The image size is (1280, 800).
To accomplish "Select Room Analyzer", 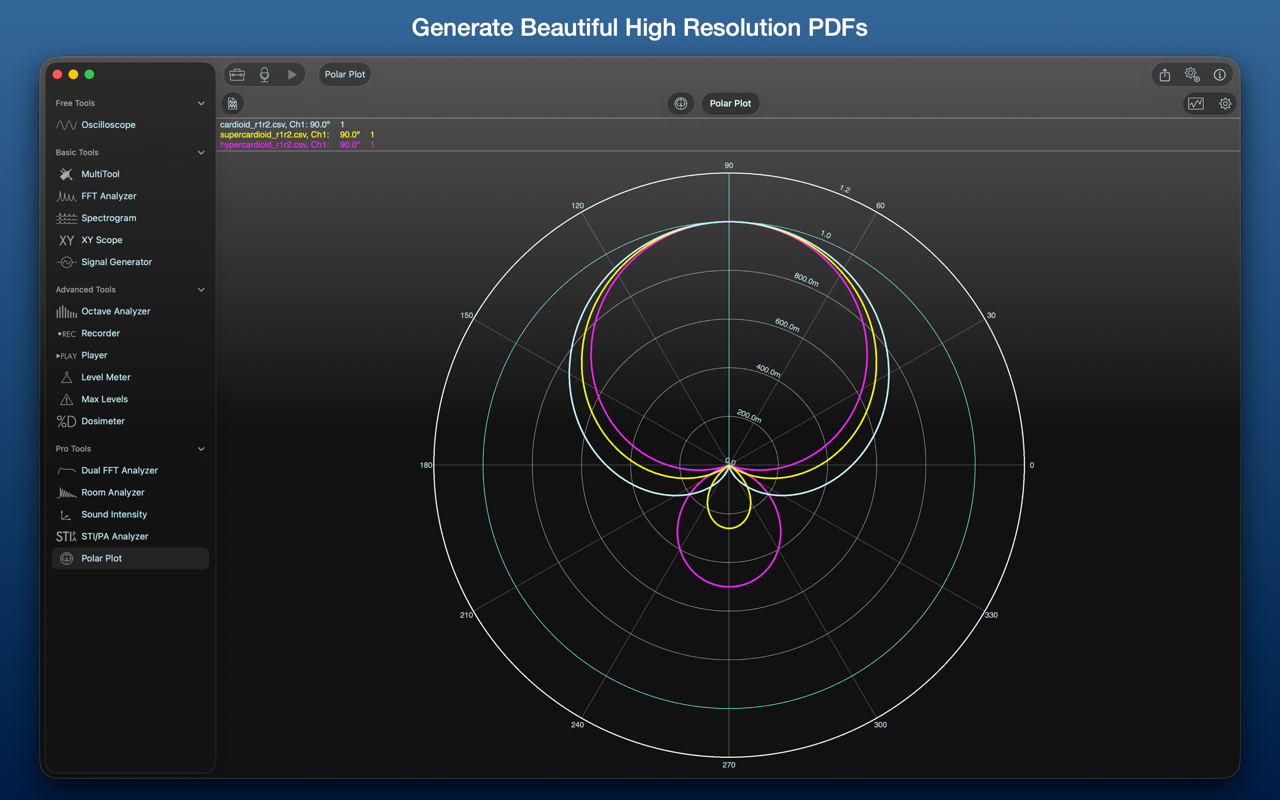I will coord(130,492).
